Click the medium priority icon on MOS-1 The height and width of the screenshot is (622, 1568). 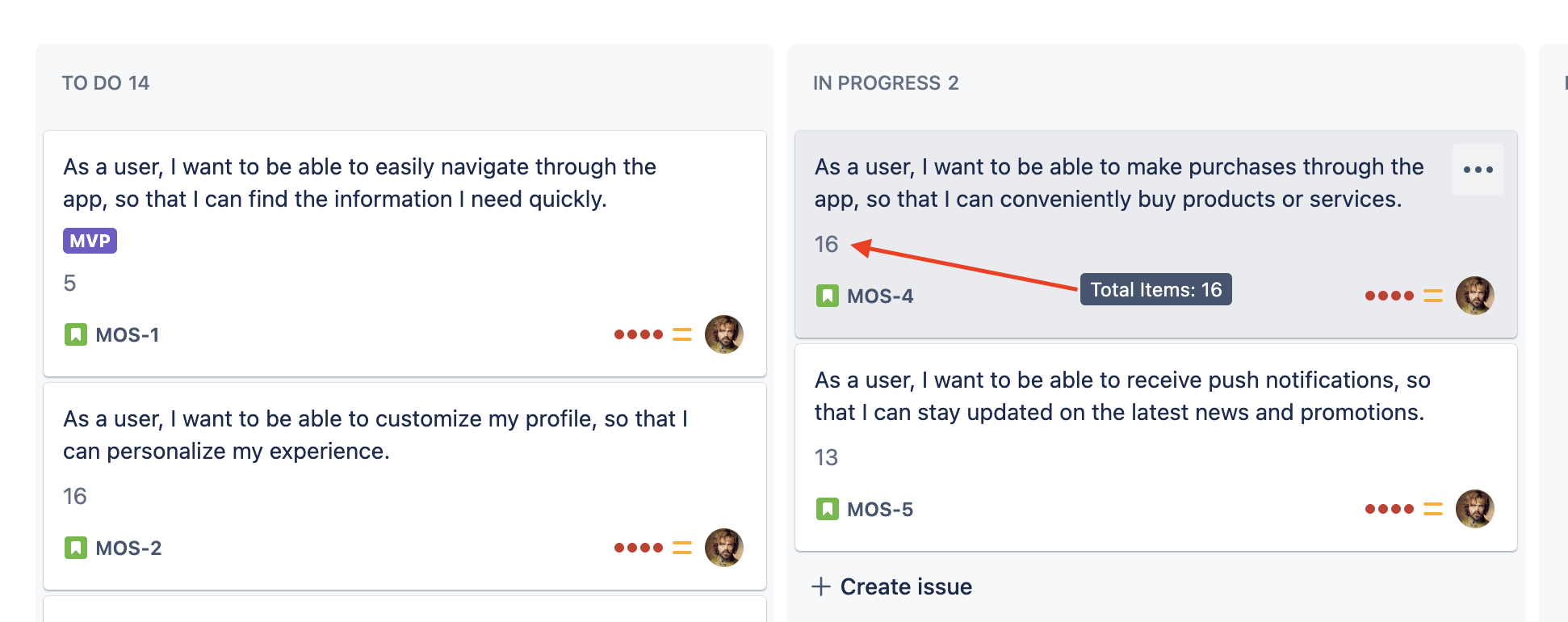(682, 334)
